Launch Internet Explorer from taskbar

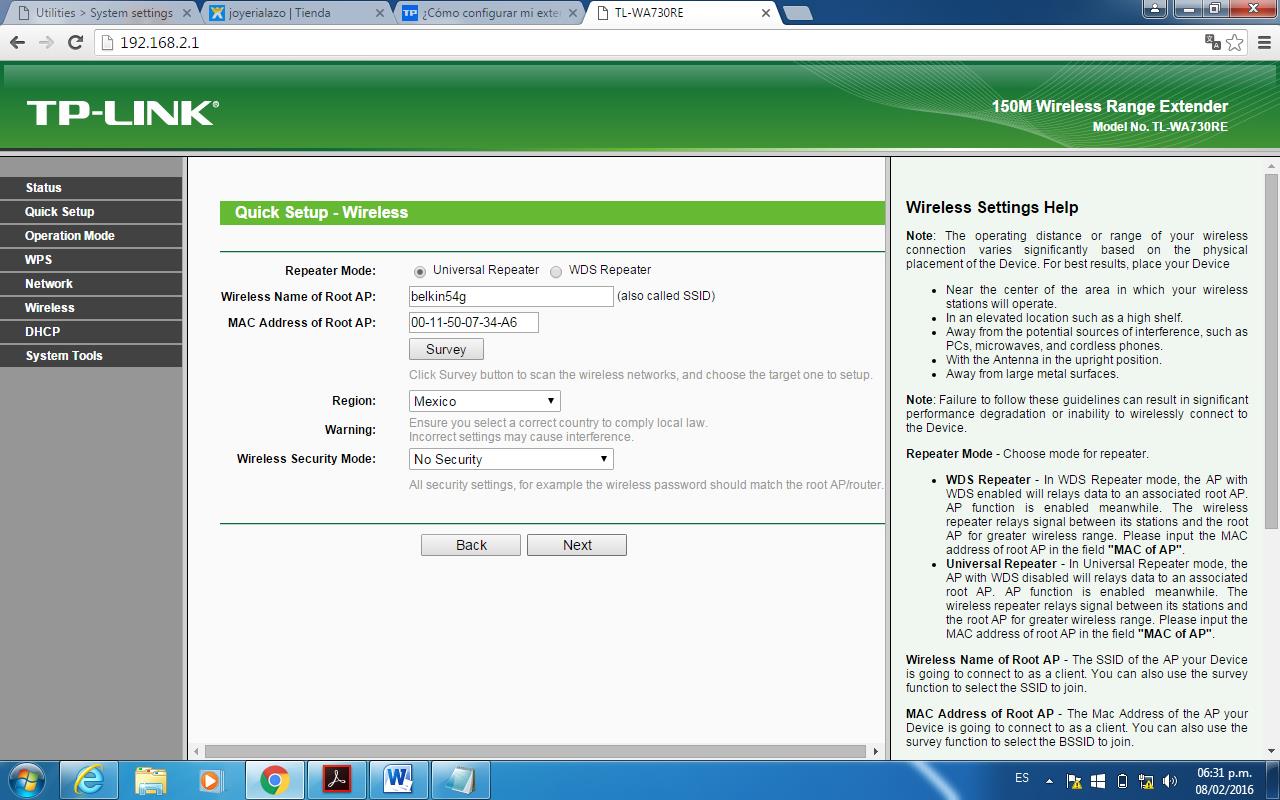click(88, 780)
